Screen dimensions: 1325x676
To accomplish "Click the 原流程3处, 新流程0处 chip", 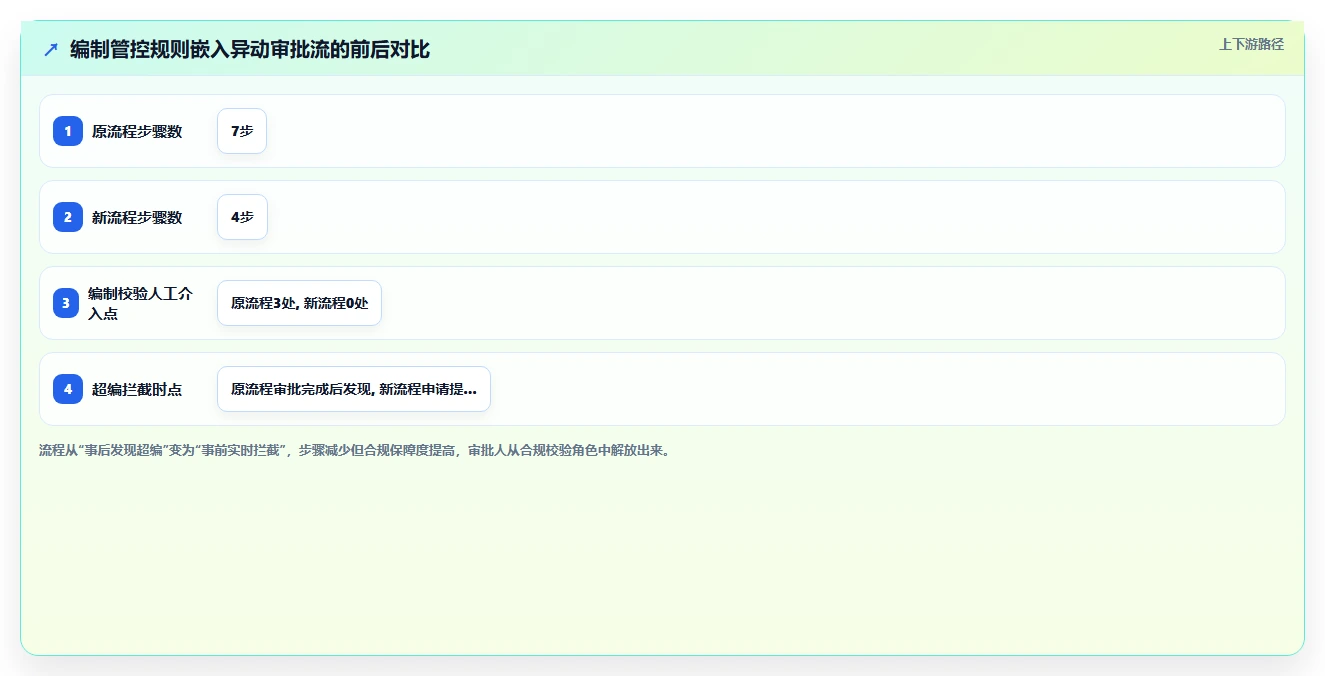I will pos(299,303).
